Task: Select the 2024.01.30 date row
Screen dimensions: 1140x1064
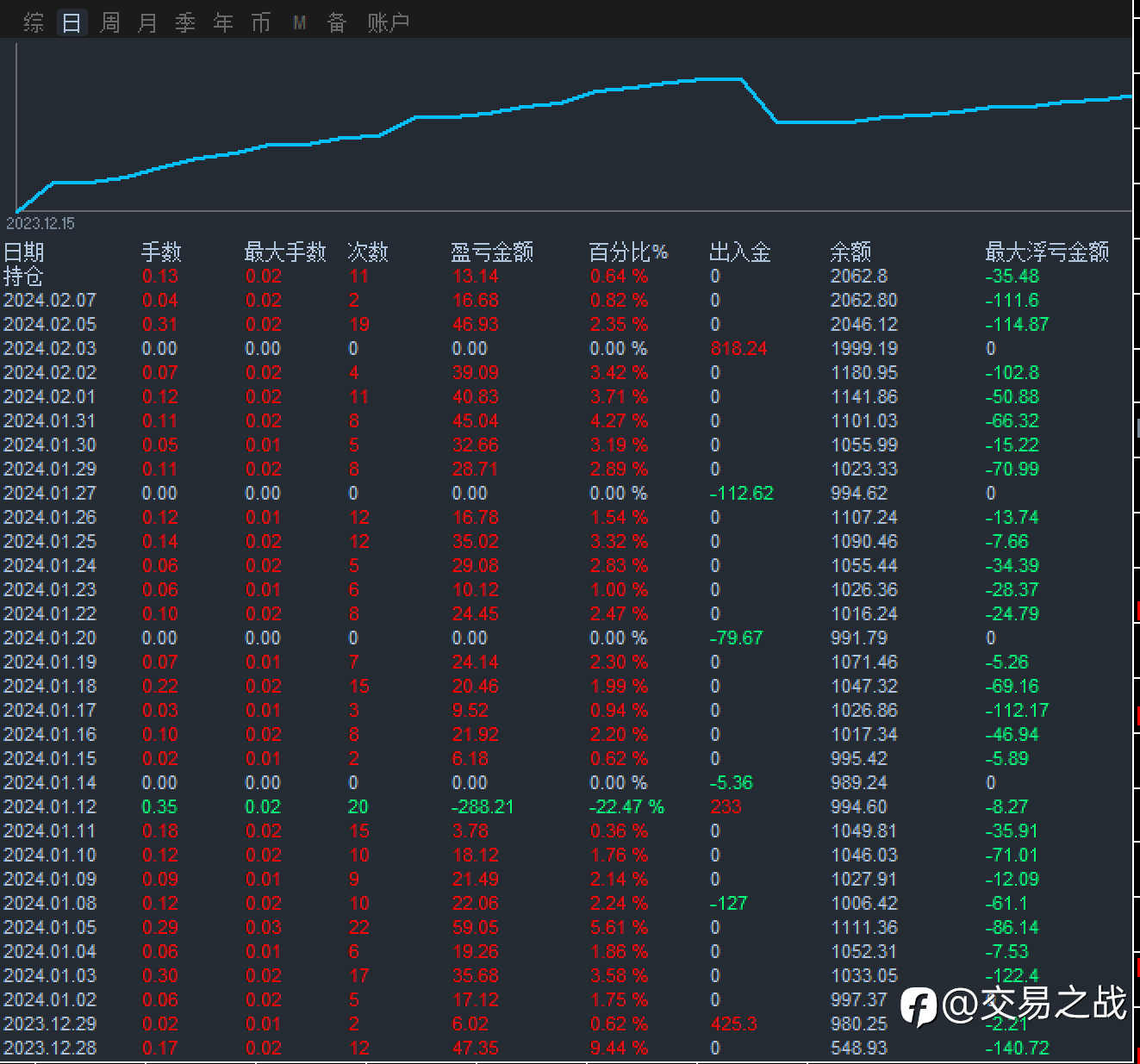Action: click(50, 445)
